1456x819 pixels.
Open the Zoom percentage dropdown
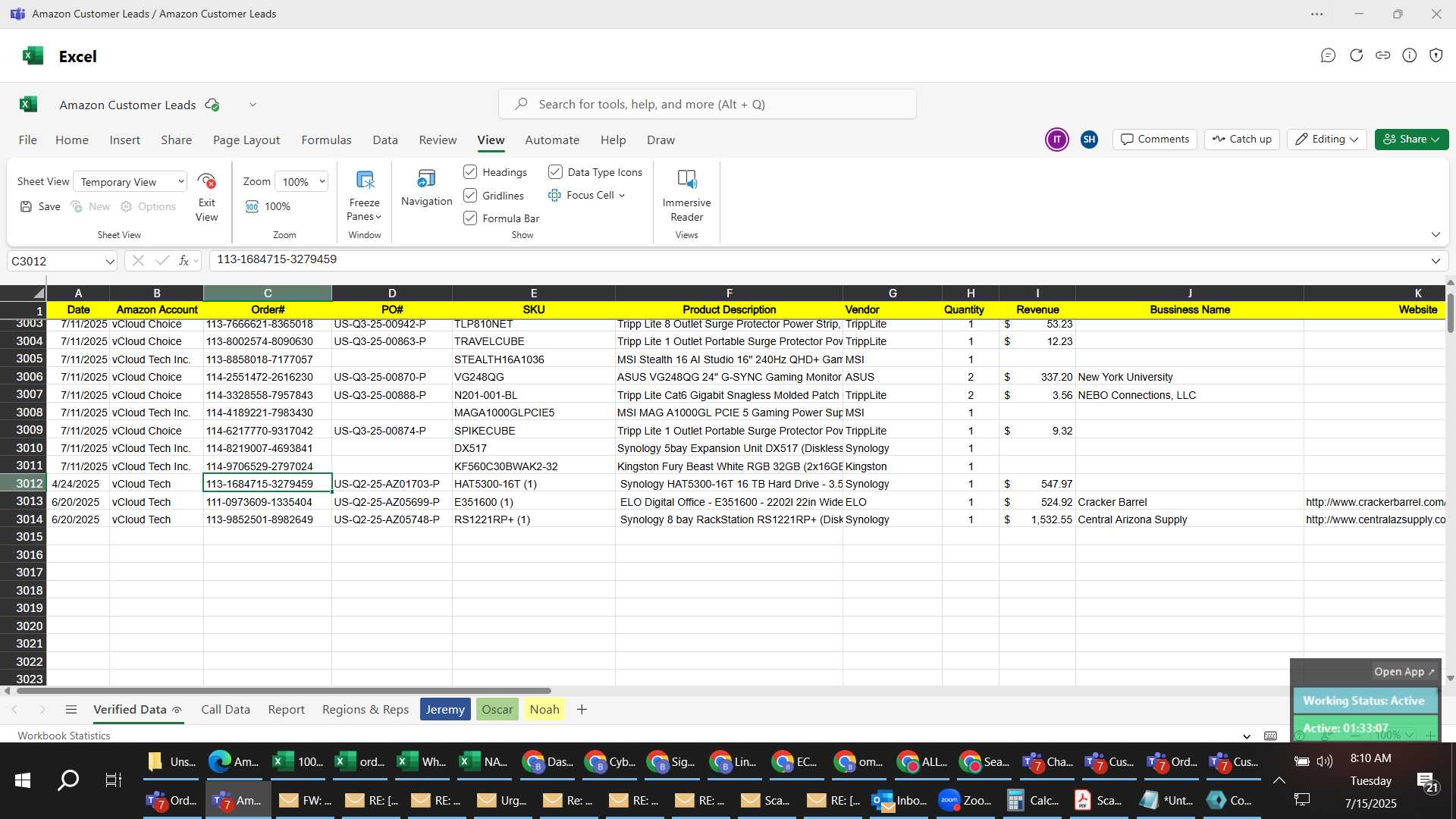(x=302, y=182)
